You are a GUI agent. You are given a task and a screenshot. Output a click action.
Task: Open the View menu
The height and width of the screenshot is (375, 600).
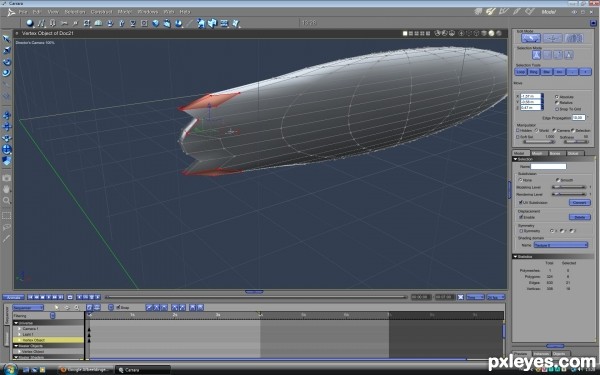coord(53,12)
